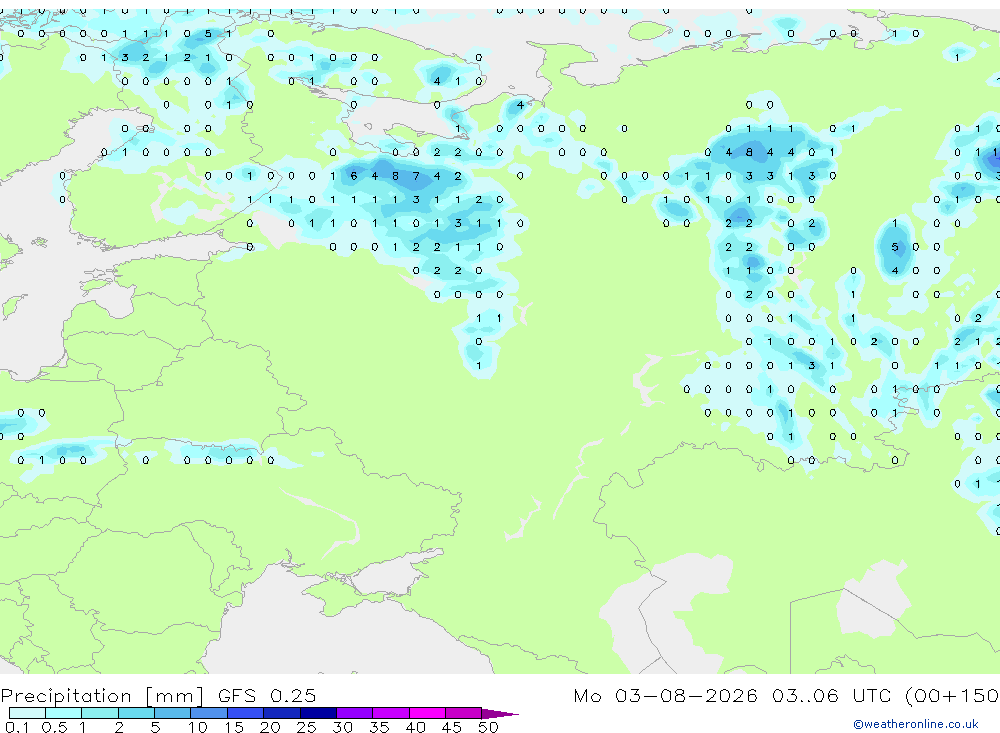Click legend label '25'
The width and height of the screenshot is (1000, 733).
point(306,727)
